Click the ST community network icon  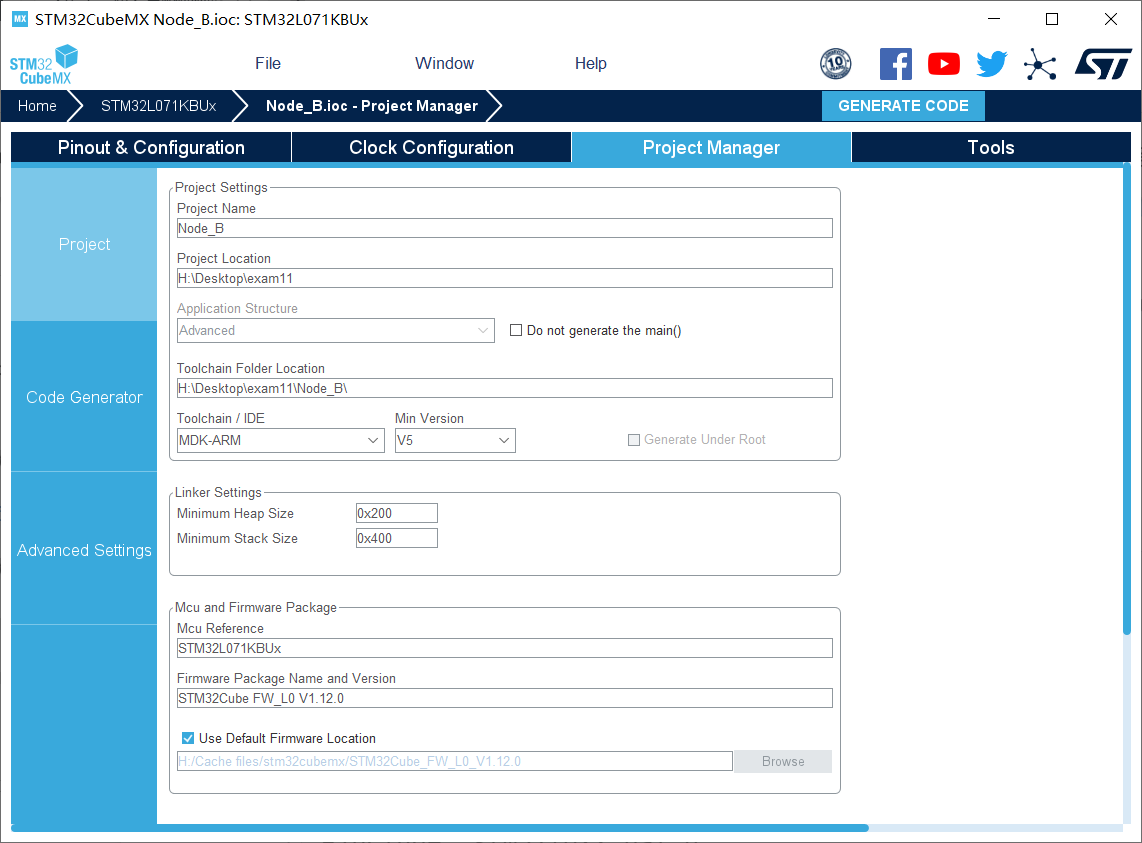tap(1040, 64)
